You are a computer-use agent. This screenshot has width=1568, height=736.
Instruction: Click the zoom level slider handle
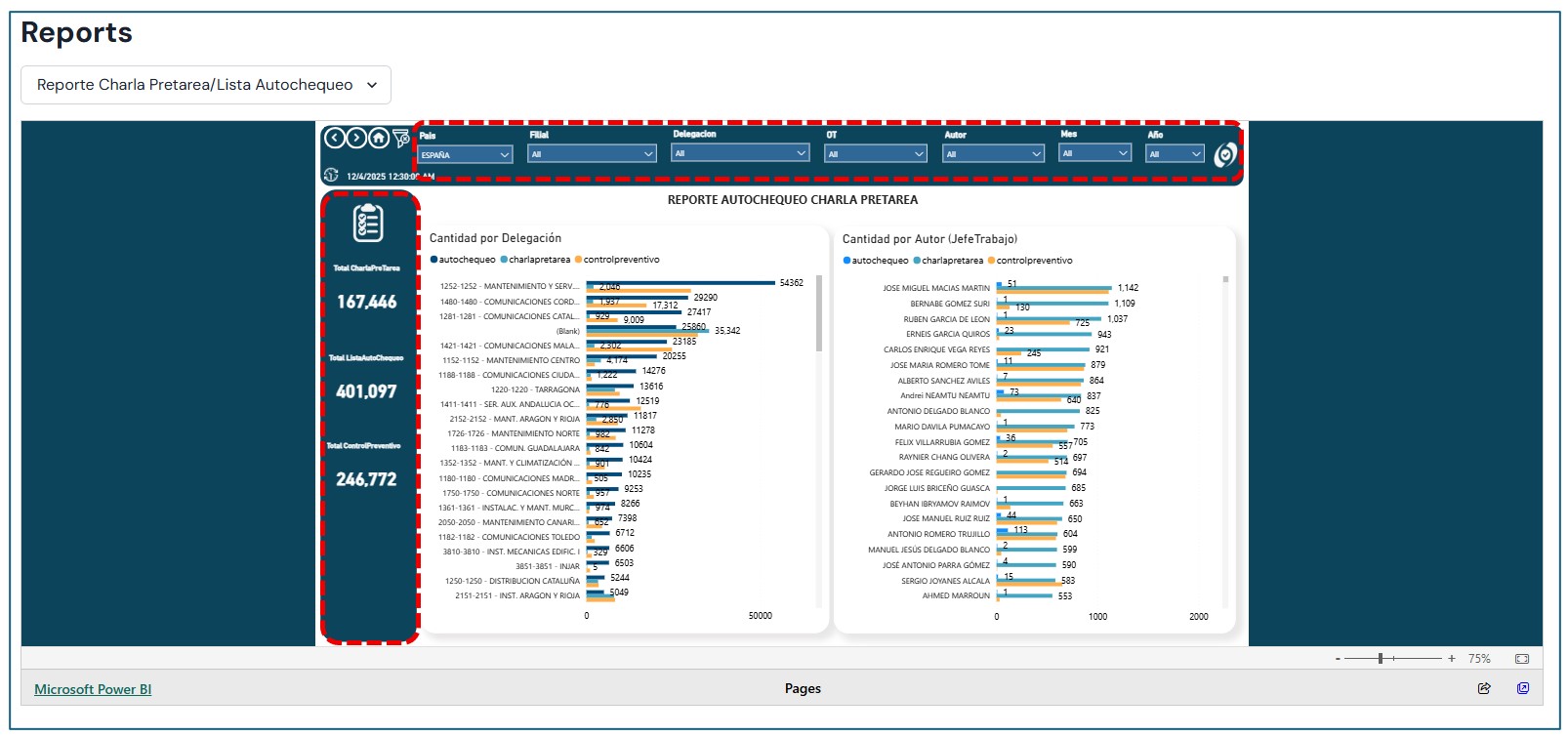click(1381, 659)
